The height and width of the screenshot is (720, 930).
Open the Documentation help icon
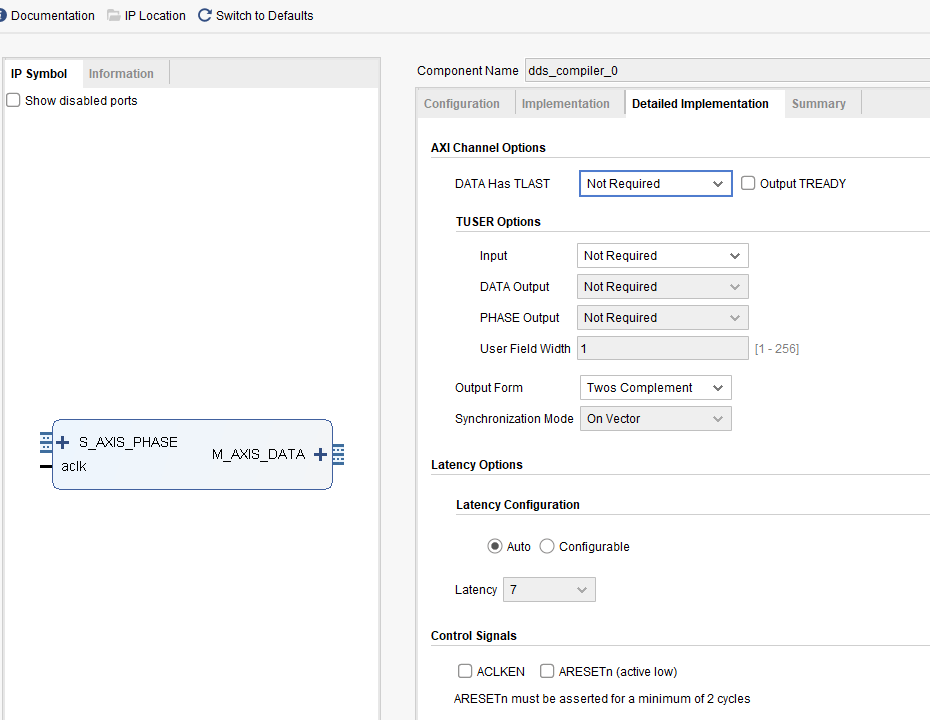(x=3, y=15)
